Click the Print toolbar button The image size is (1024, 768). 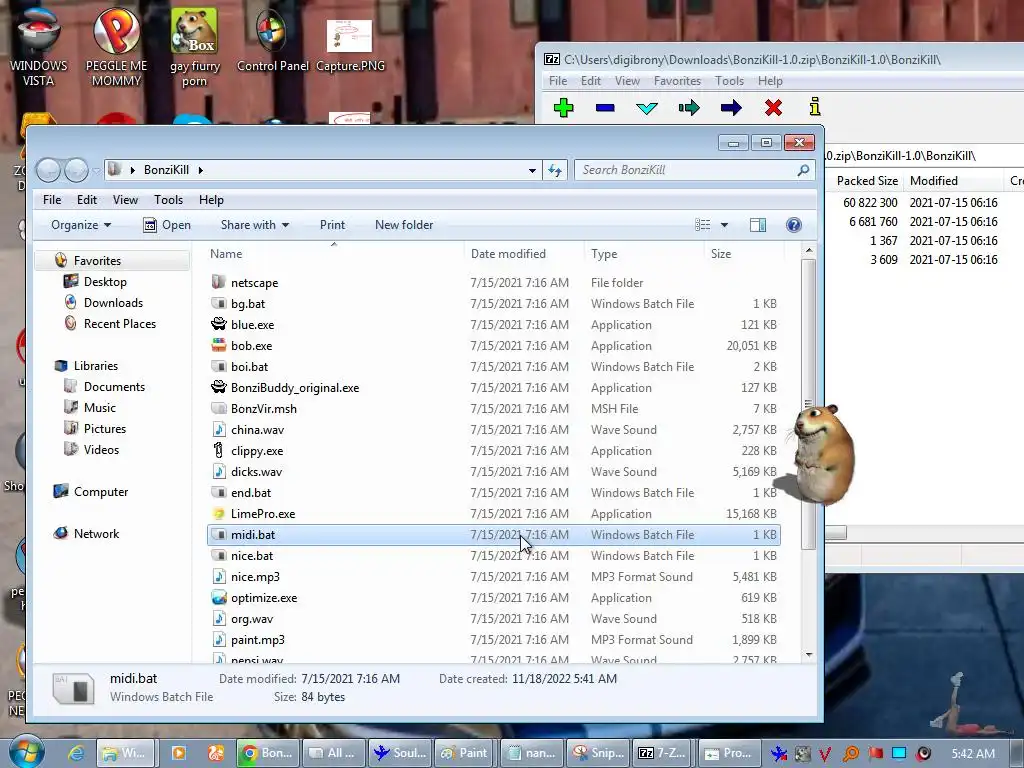tap(332, 225)
